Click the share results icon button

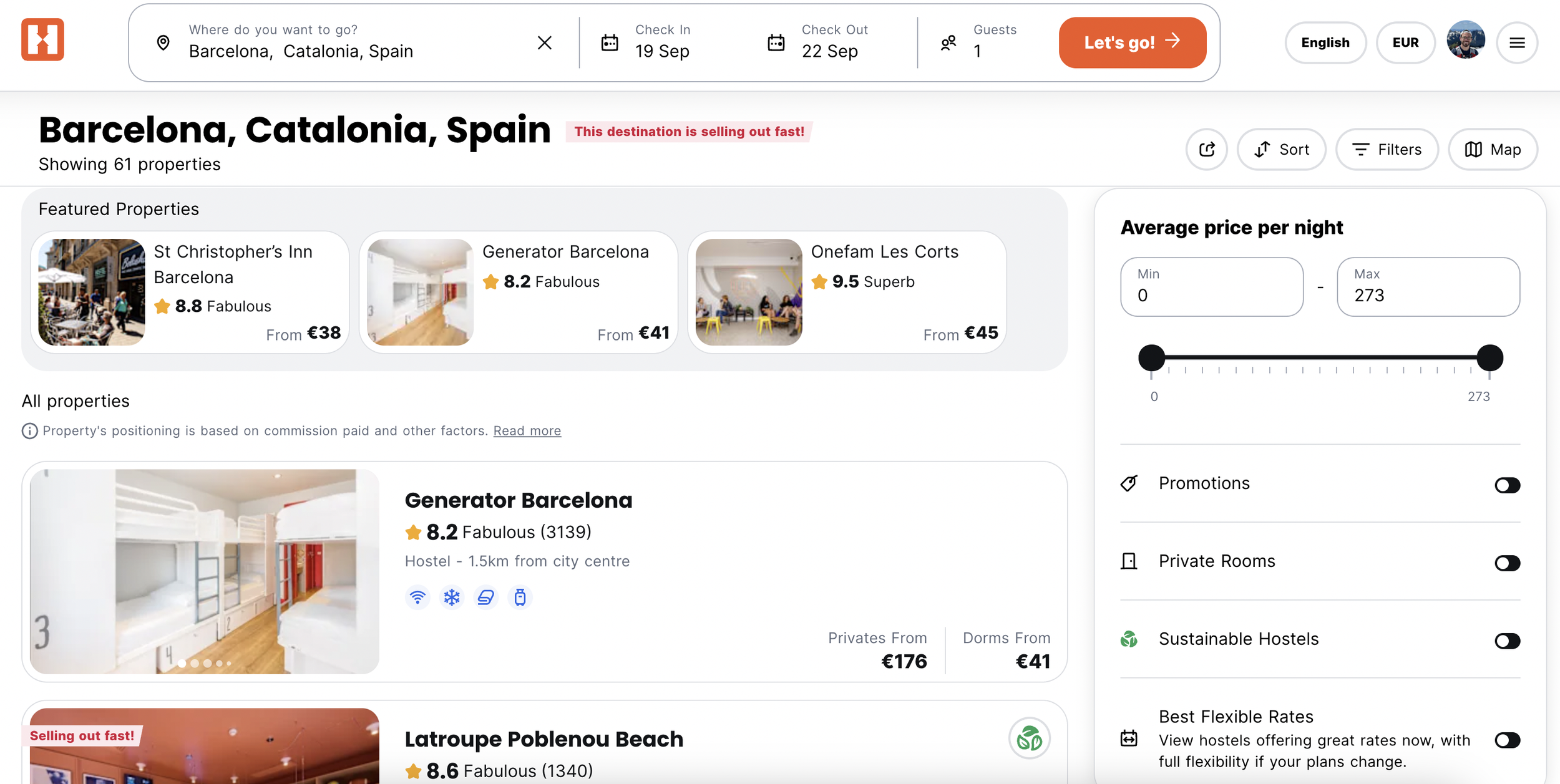point(1206,149)
